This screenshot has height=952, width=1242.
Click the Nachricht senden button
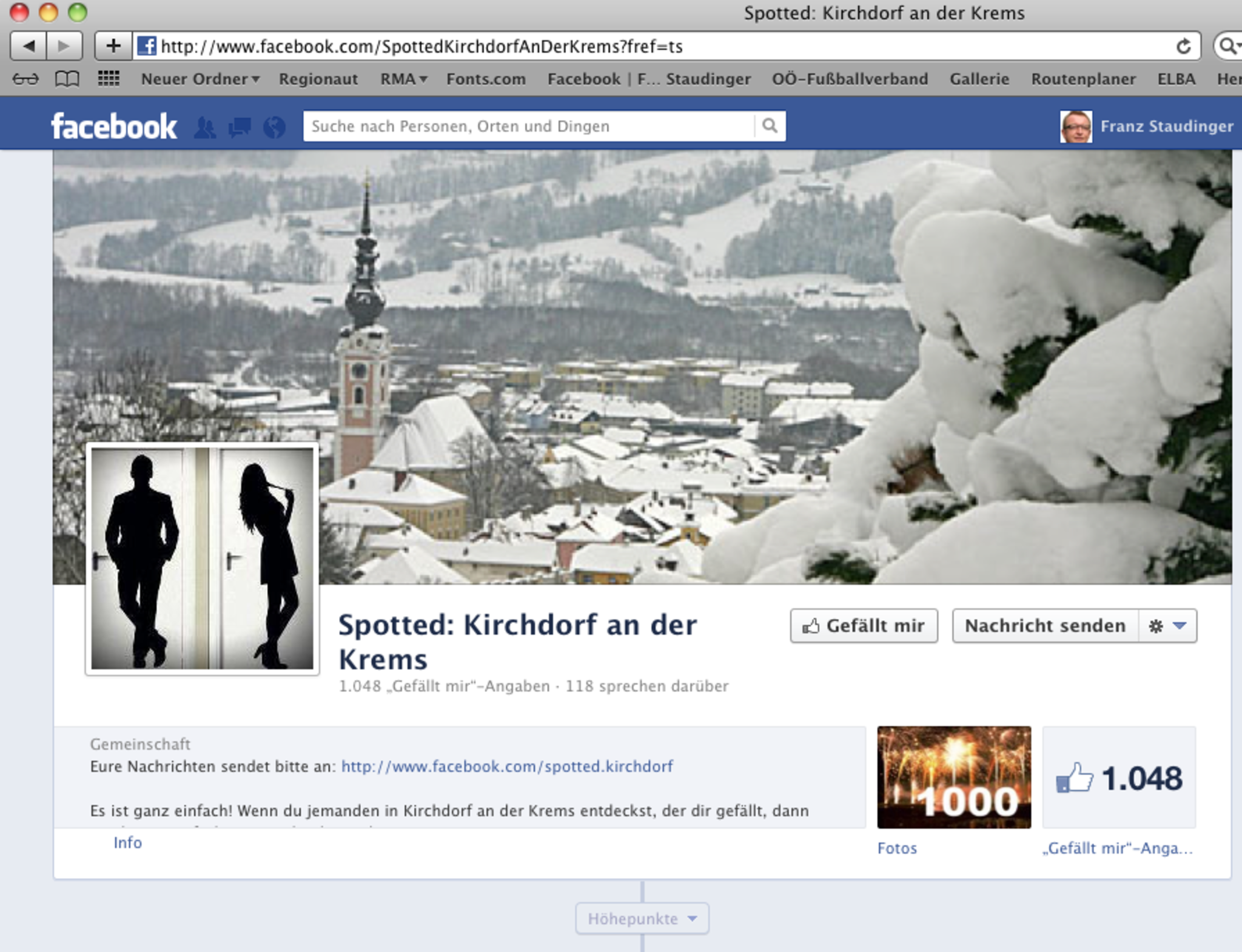1045,626
